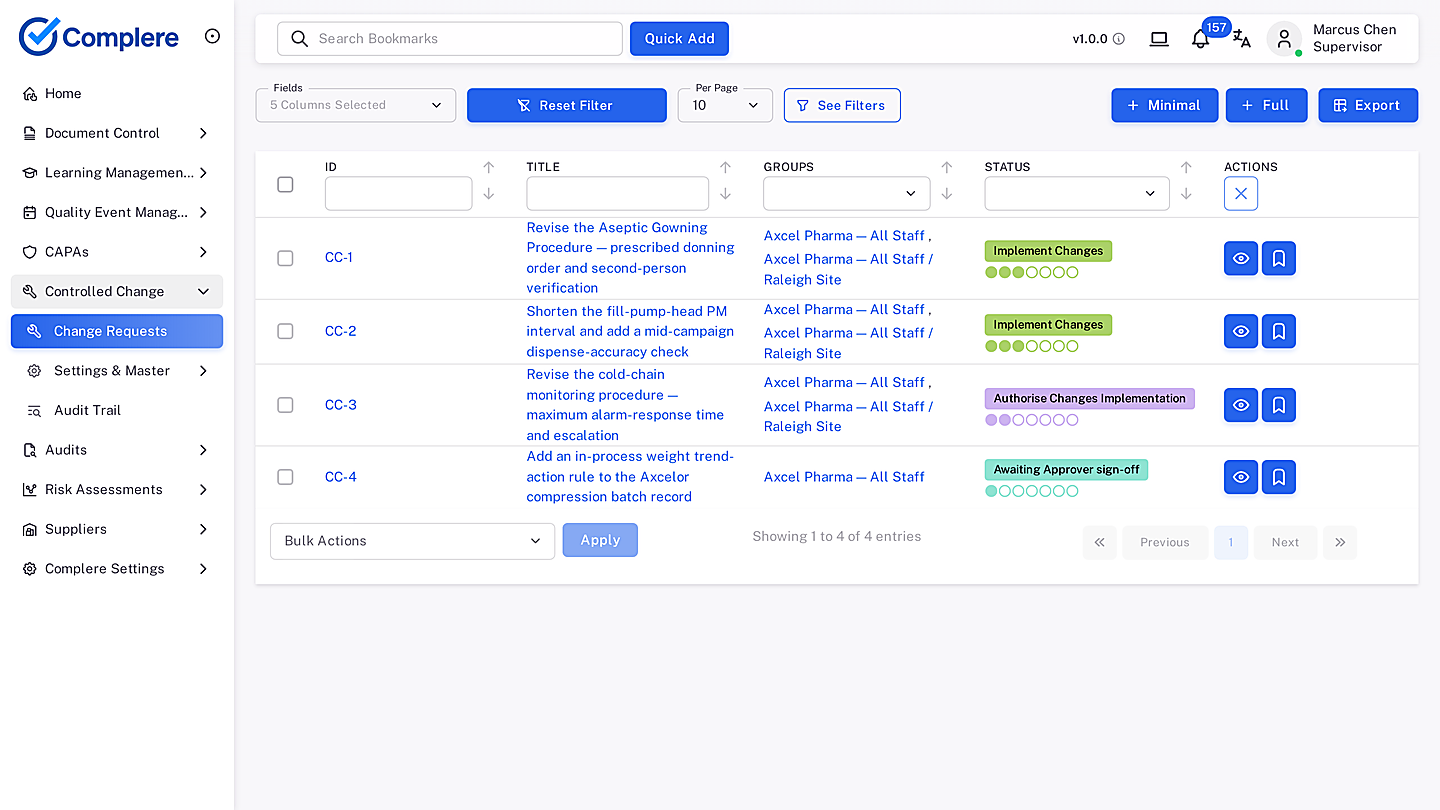1440x810 pixels.
Task: Bookmark change request CC-3
Action: point(1279,405)
